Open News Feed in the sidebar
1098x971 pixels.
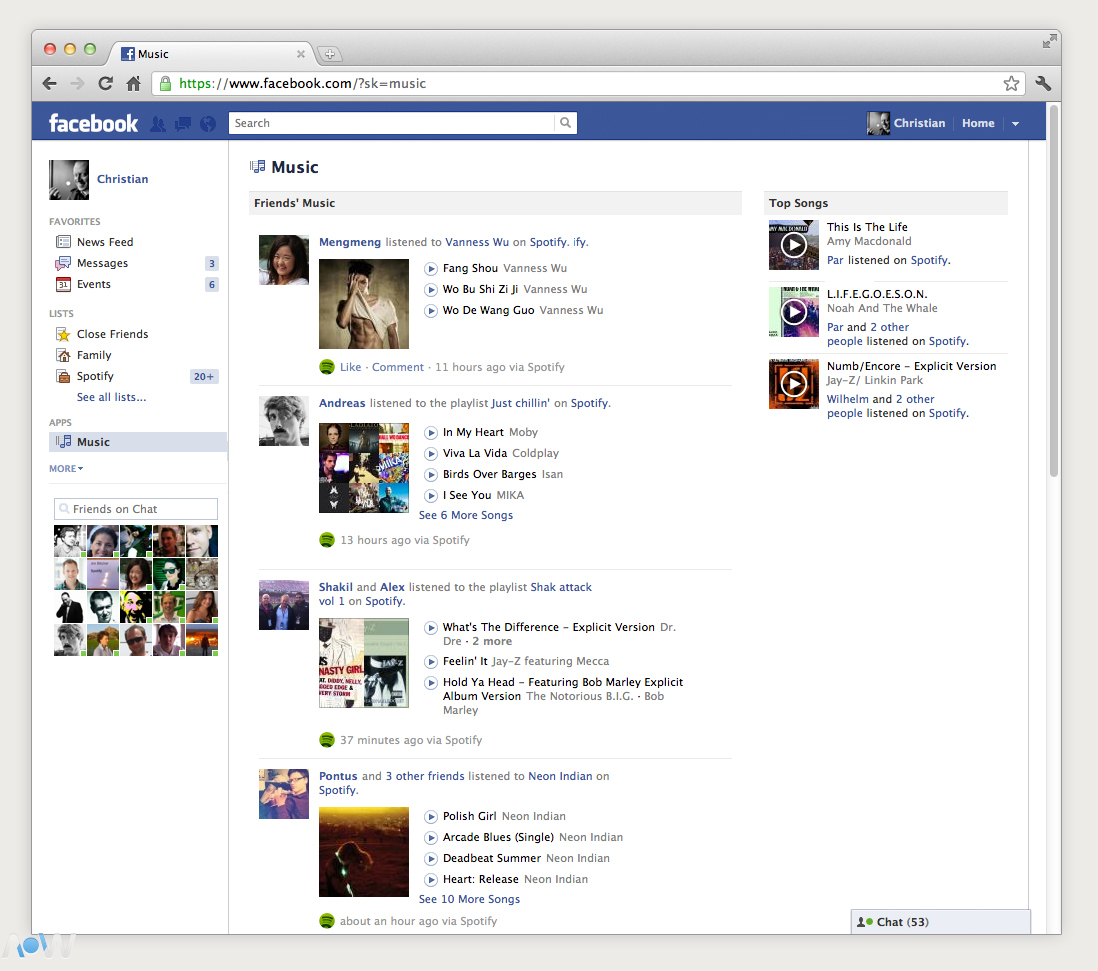pos(104,242)
